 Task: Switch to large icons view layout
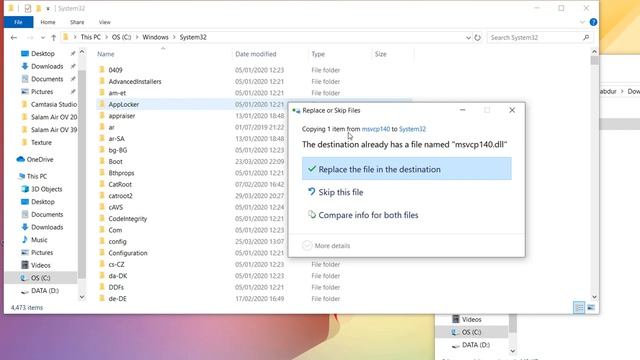pyautogui.click(x=591, y=307)
